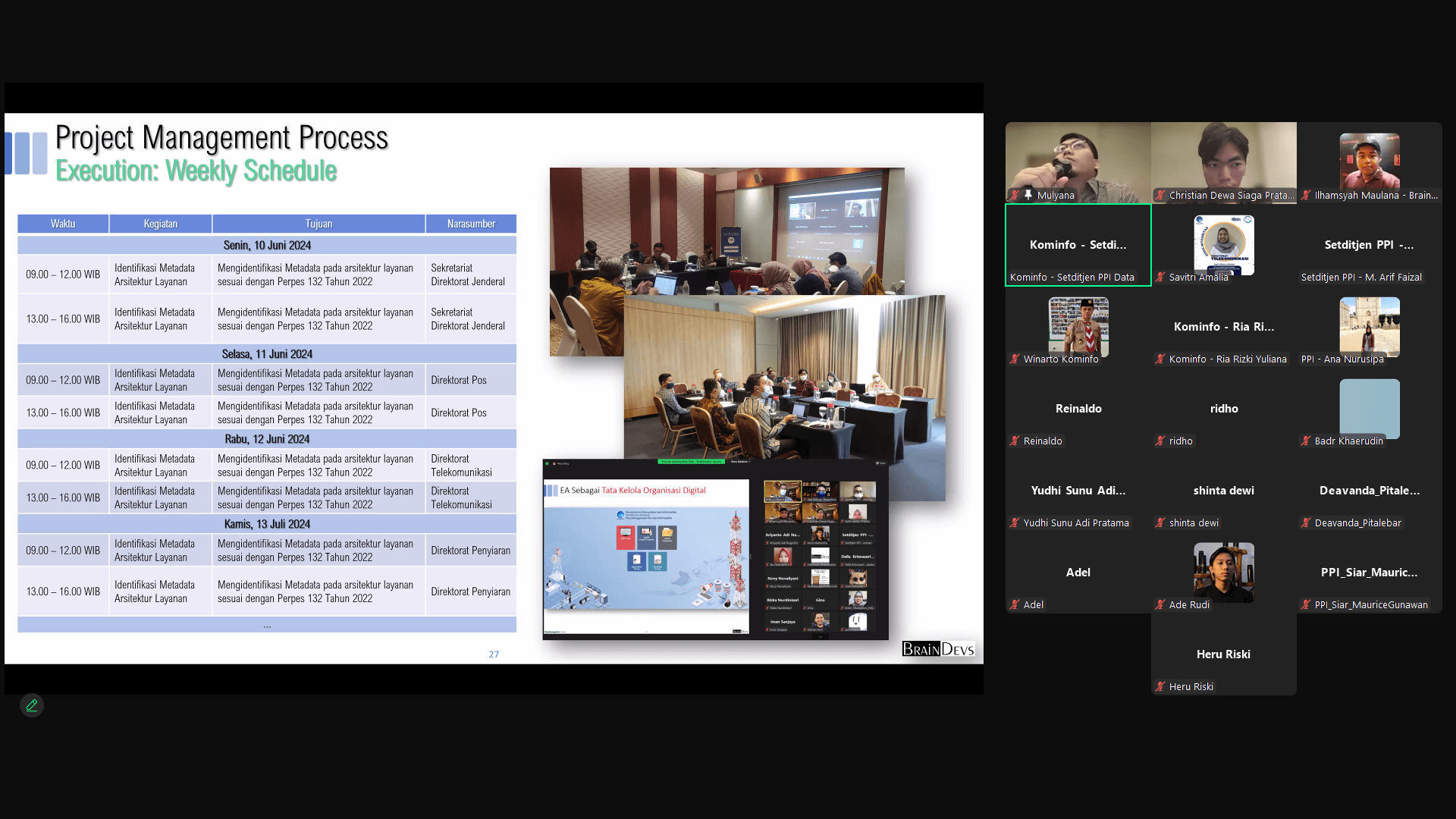Click the PPI_Siar_MauriceGunawan name label
The width and height of the screenshot is (1456, 819).
click(1370, 604)
